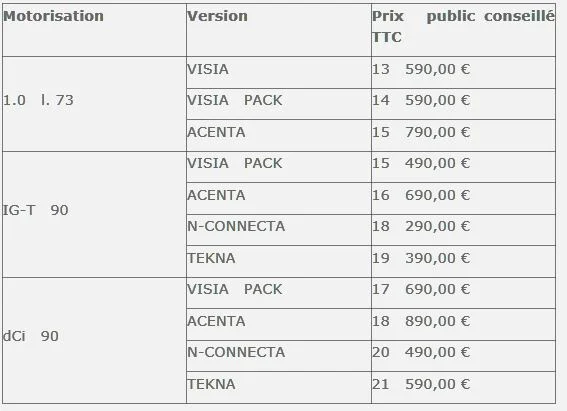Click the 19 390,00 € price cell
Image resolution: width=567 pixels, height=411 pixels.
pyautogui.click(x=464, y=262)
